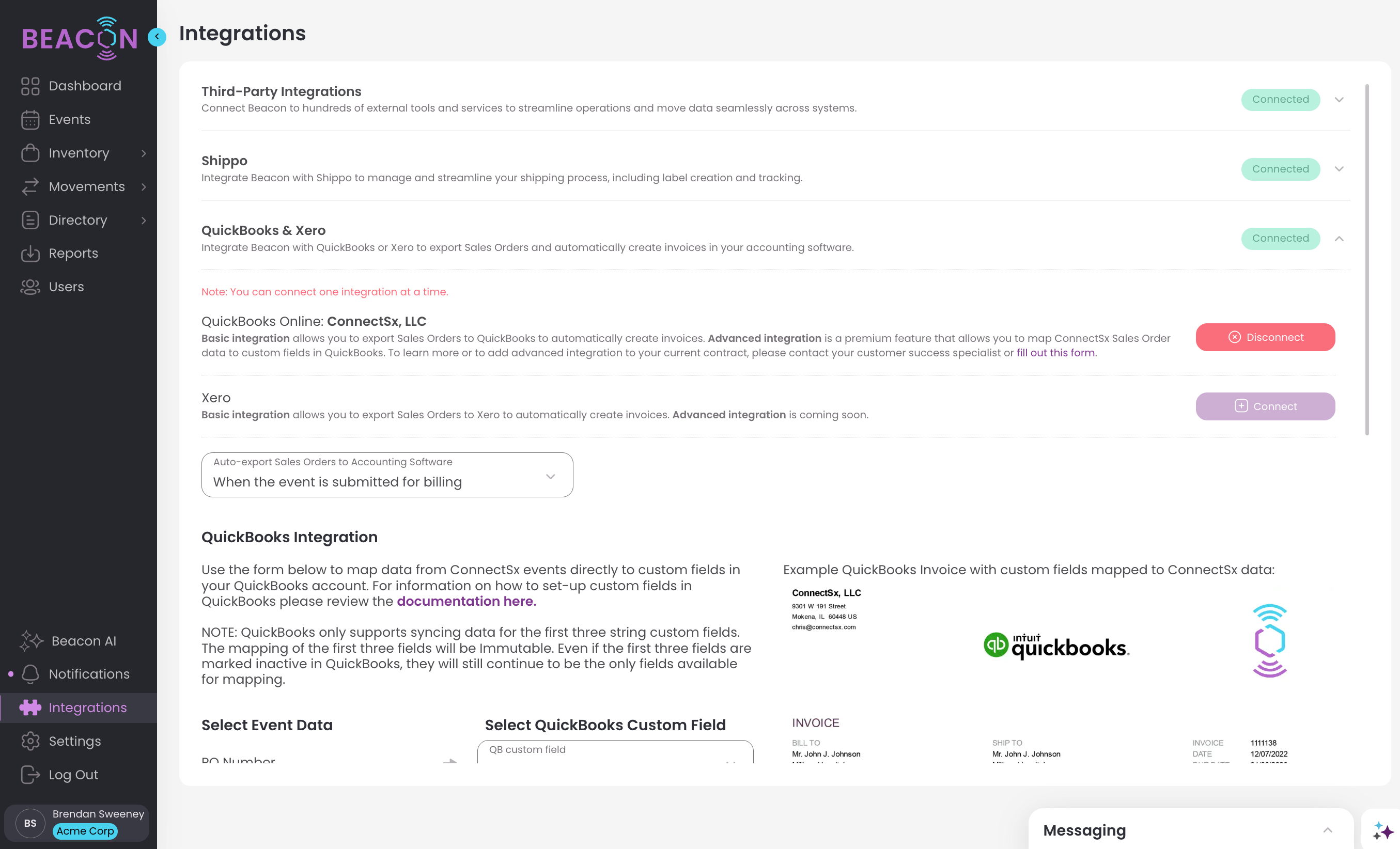Screen dimensions: 1400x849
Task: Disconnect the QuickBooks Online integration
Action: coord(1265,337)
